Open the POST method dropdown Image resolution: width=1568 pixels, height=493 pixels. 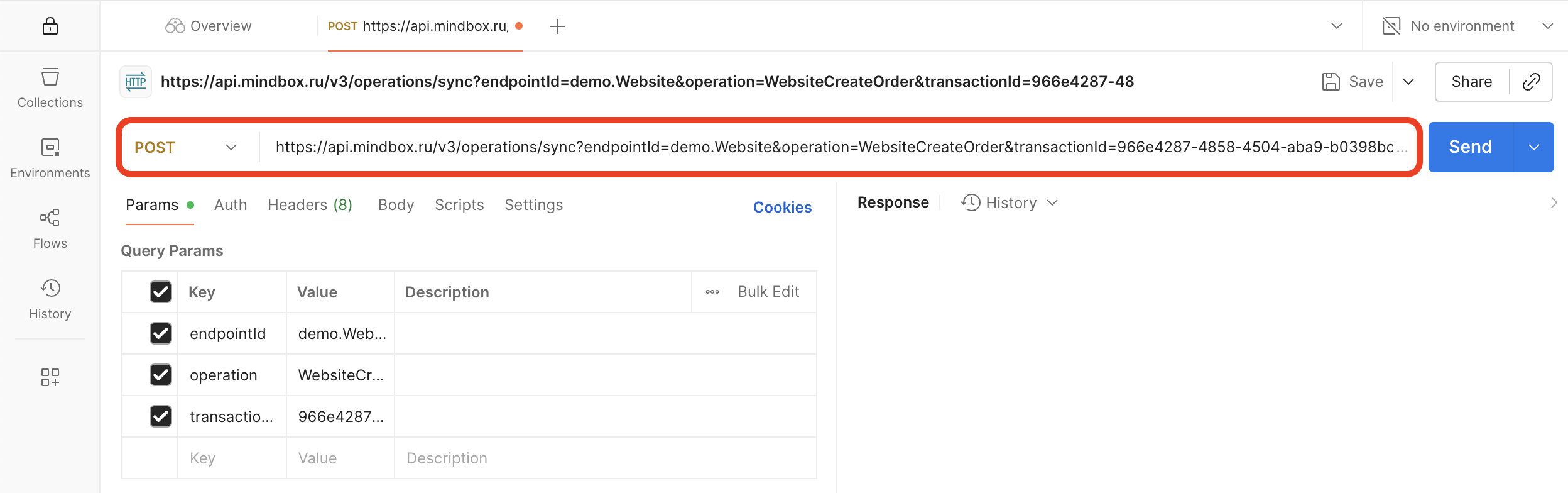[x=186, y=147]
